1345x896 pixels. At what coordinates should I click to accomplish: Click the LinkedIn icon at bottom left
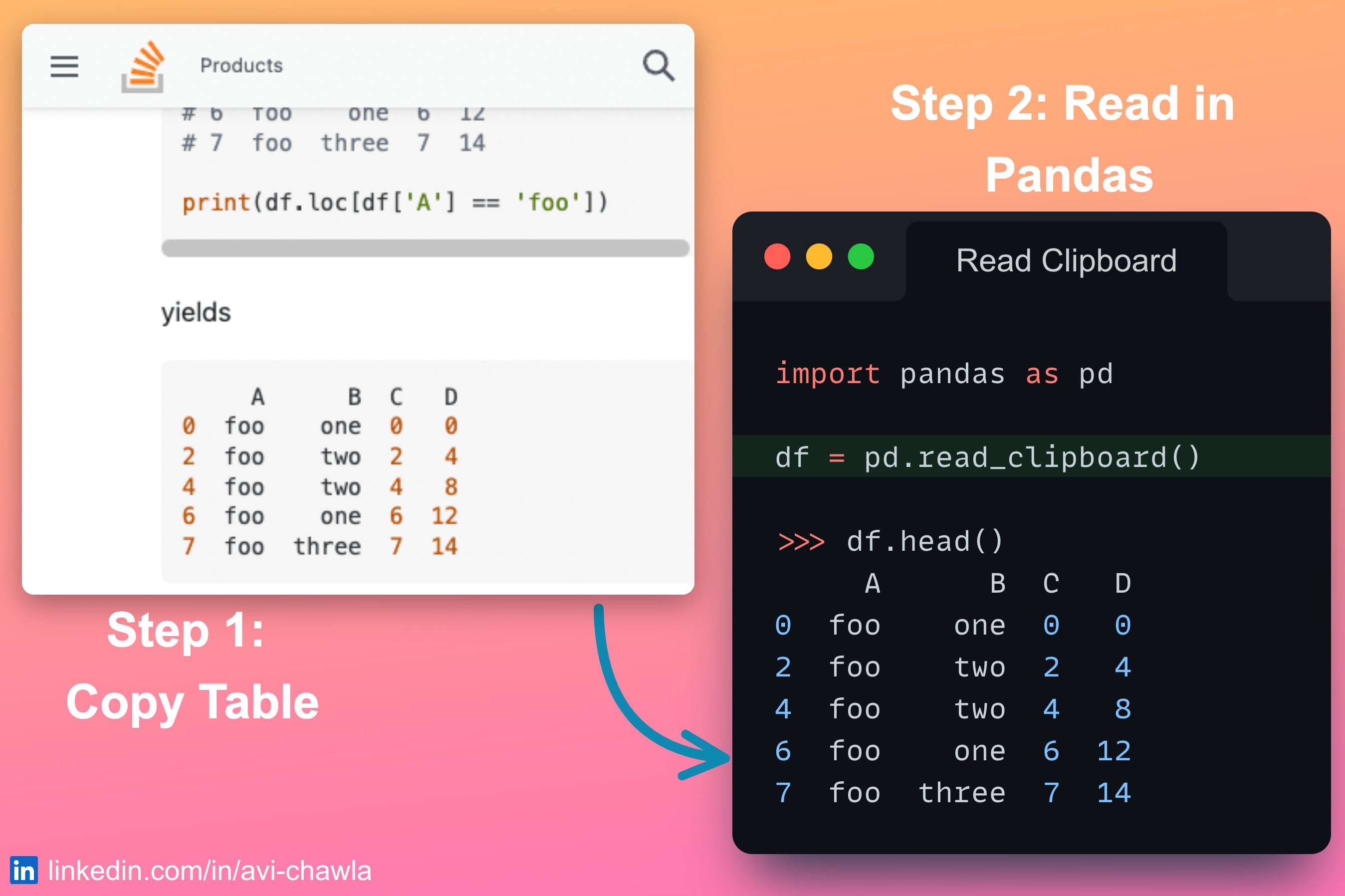click(x=23, y=871)
